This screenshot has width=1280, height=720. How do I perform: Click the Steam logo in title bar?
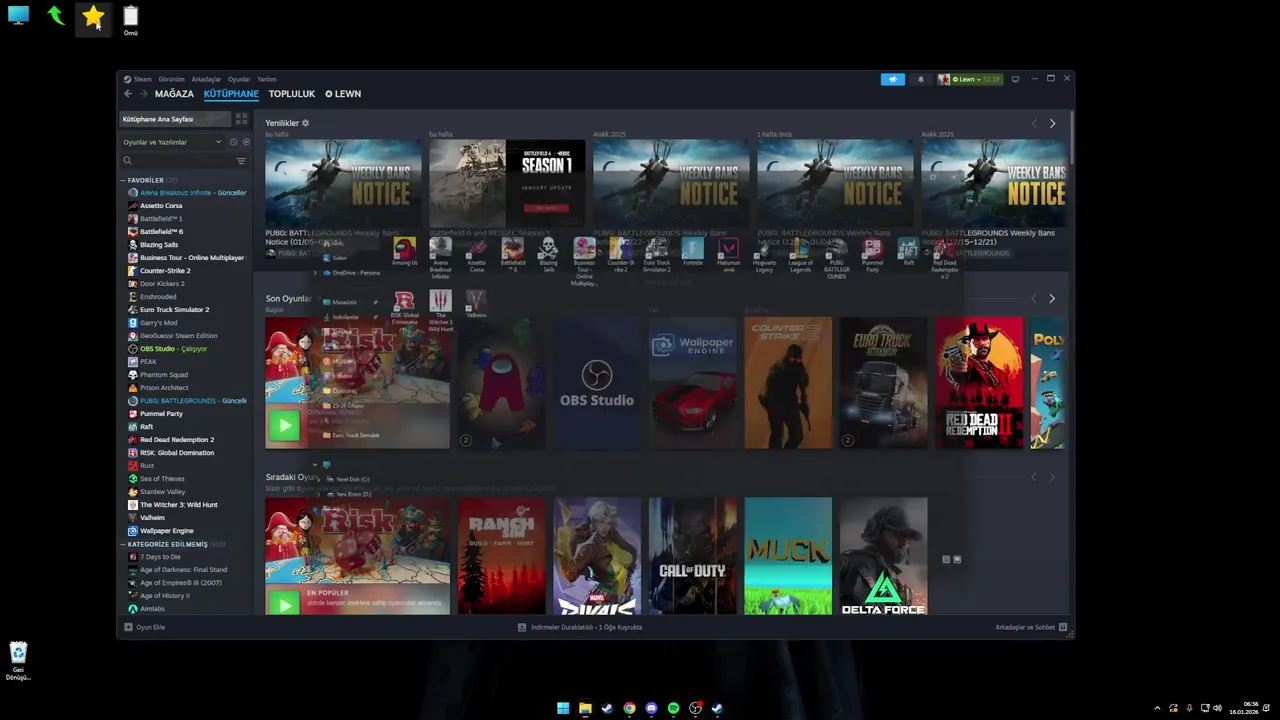[127, 79]
